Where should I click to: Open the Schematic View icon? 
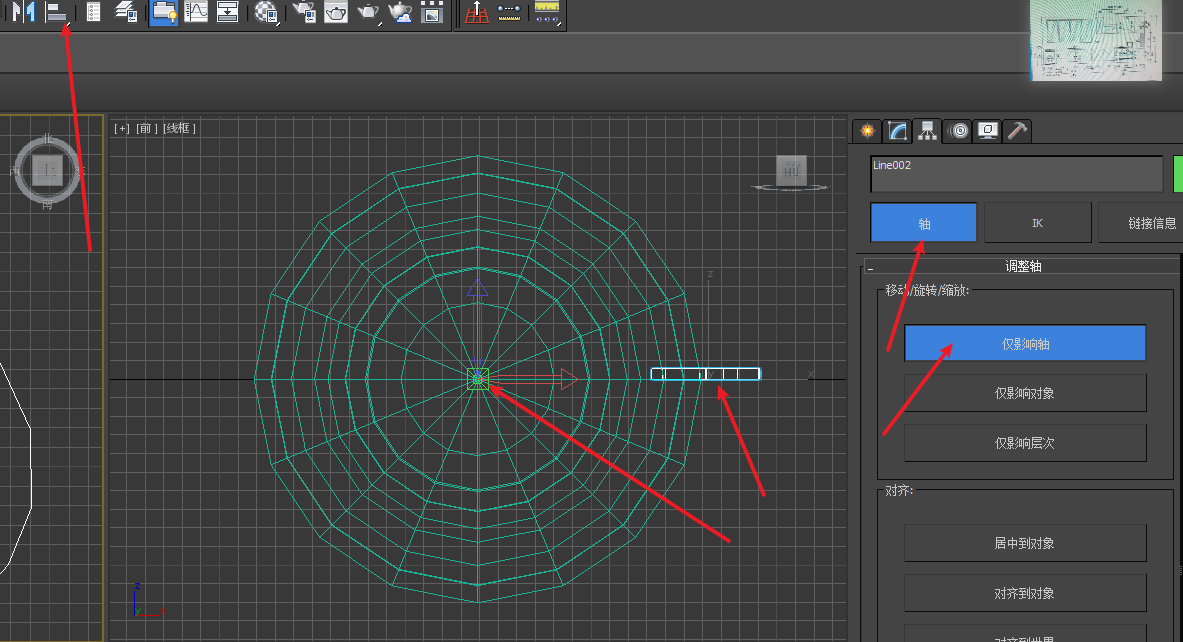tap(227, 12)
